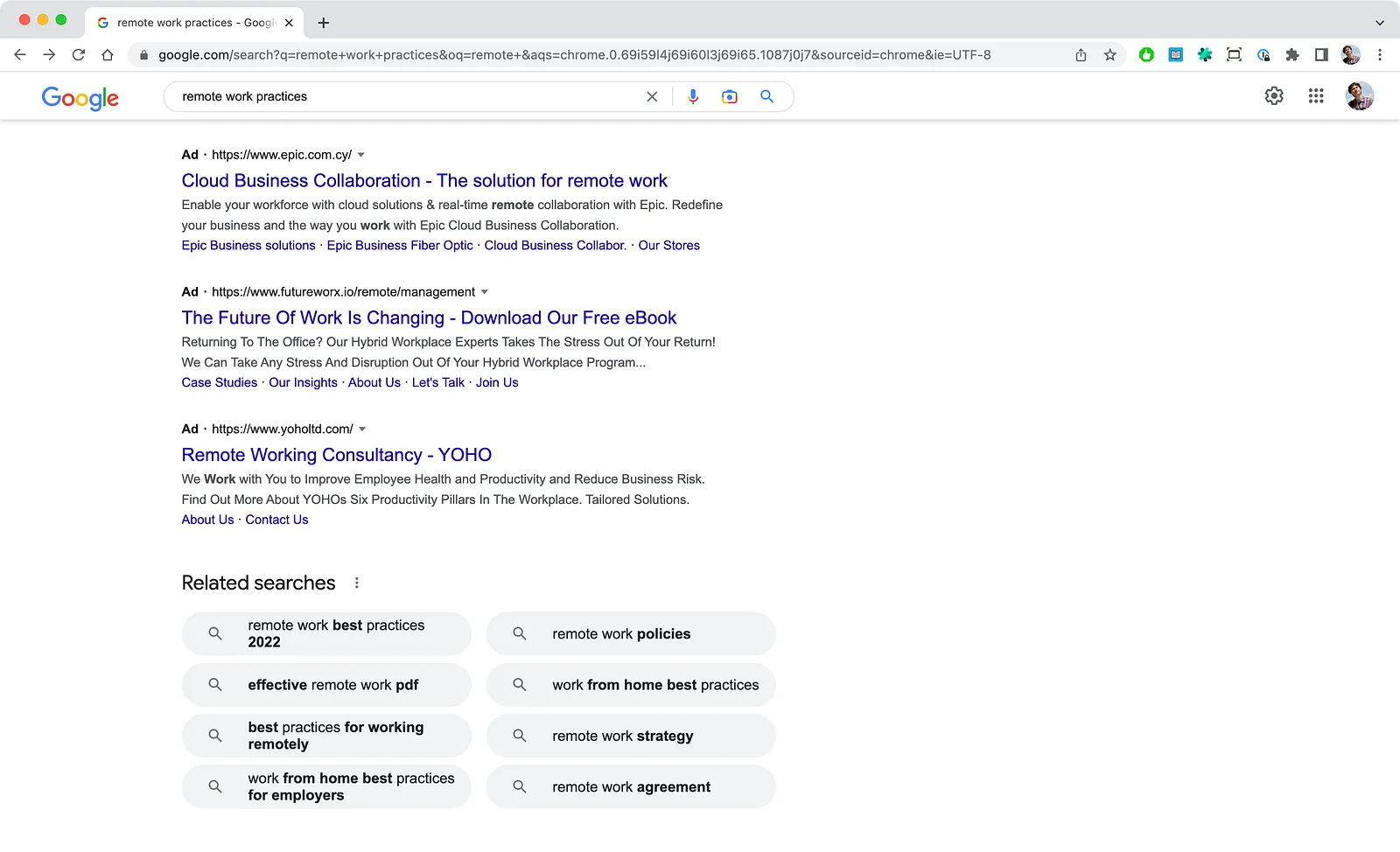Open the home page via house icon
Viewport: 1400px width, 852px height.
pyautogui.click(x=108, y=55)
